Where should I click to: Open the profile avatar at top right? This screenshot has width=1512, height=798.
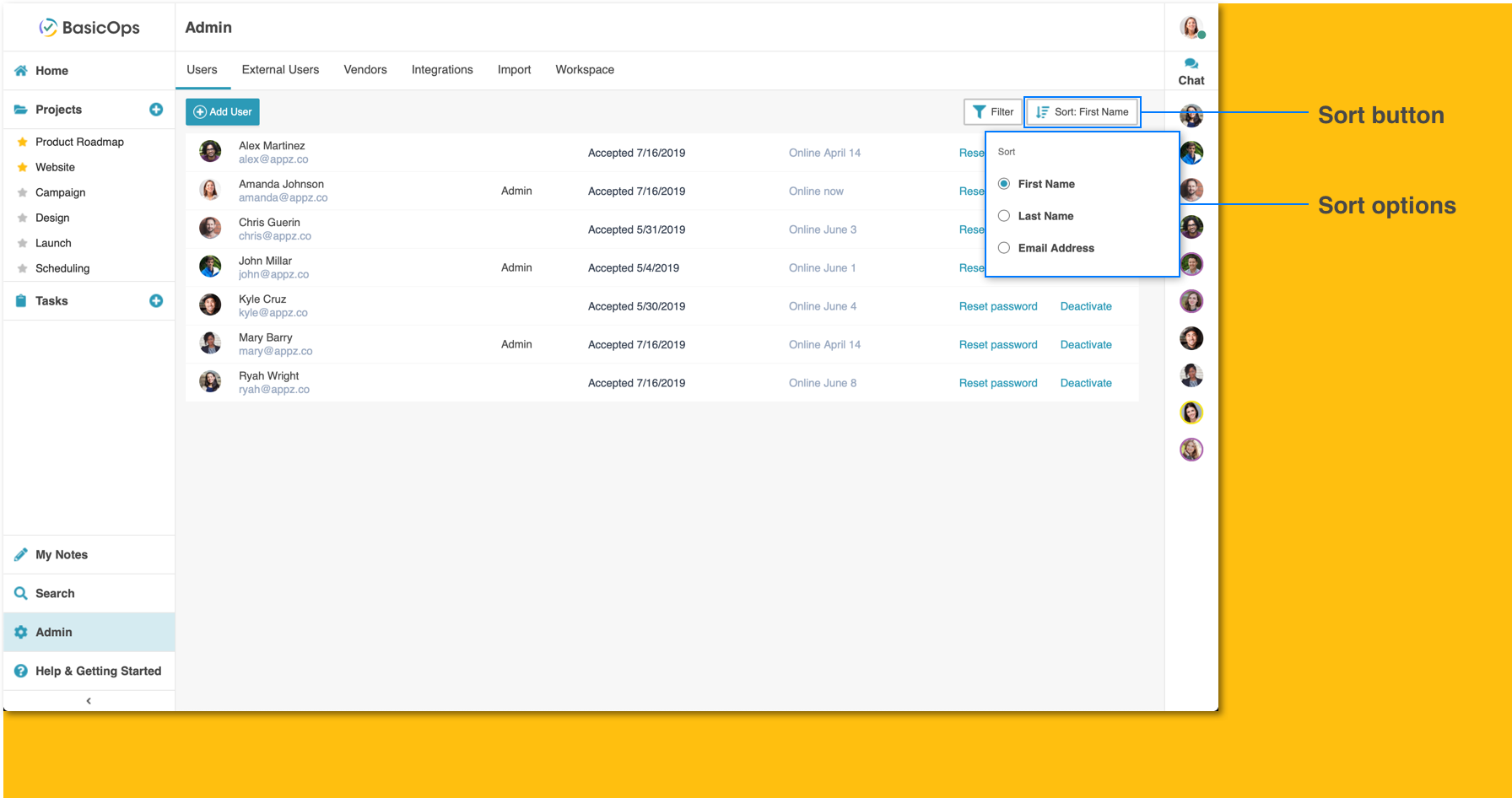click(1191, 28)
